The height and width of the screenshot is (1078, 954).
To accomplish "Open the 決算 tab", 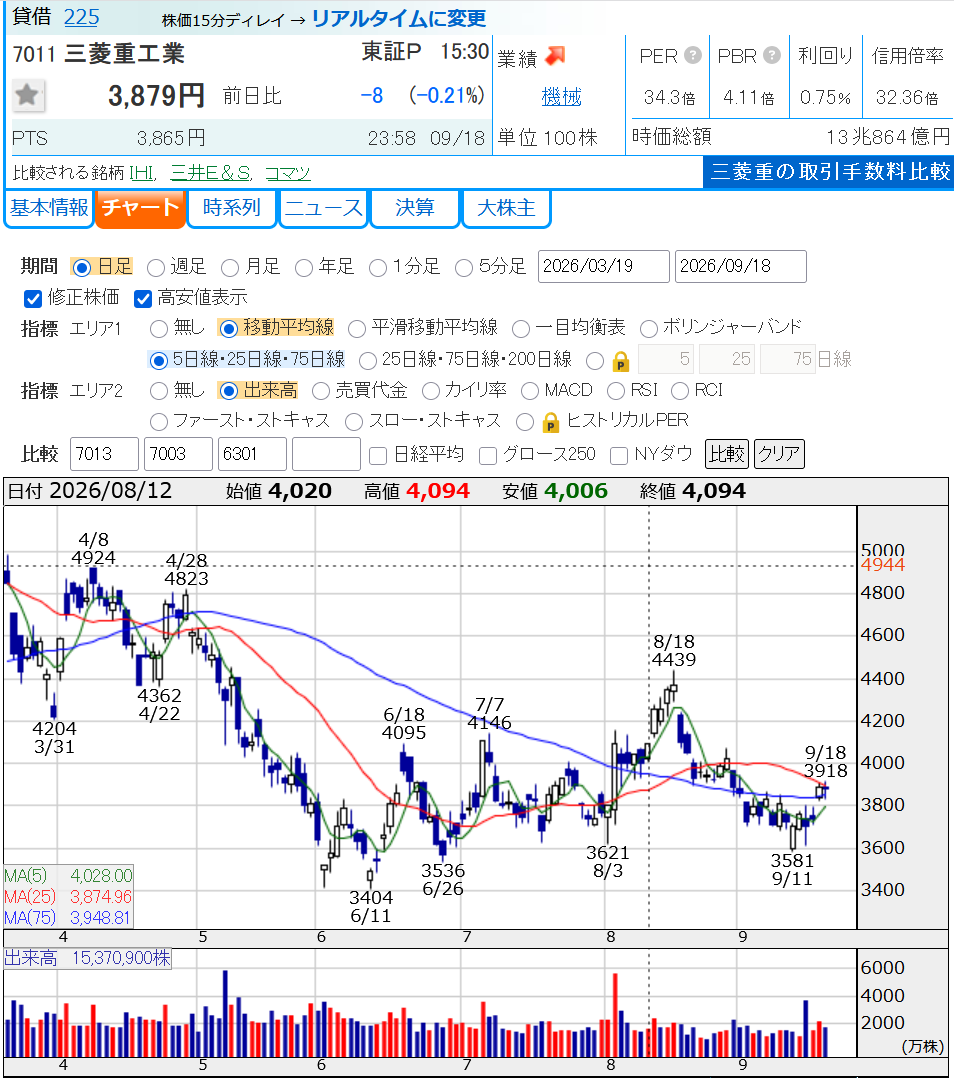I will [414, 208].
